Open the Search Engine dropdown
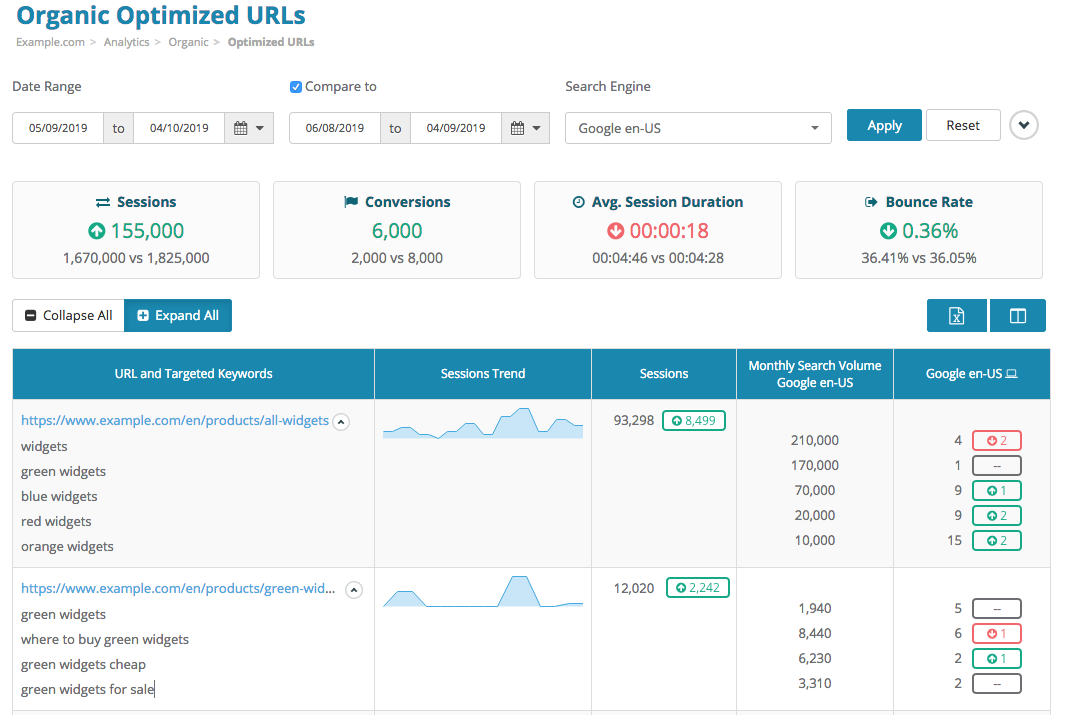Screen dimensions: 1065x715 (x=698, y=128)
